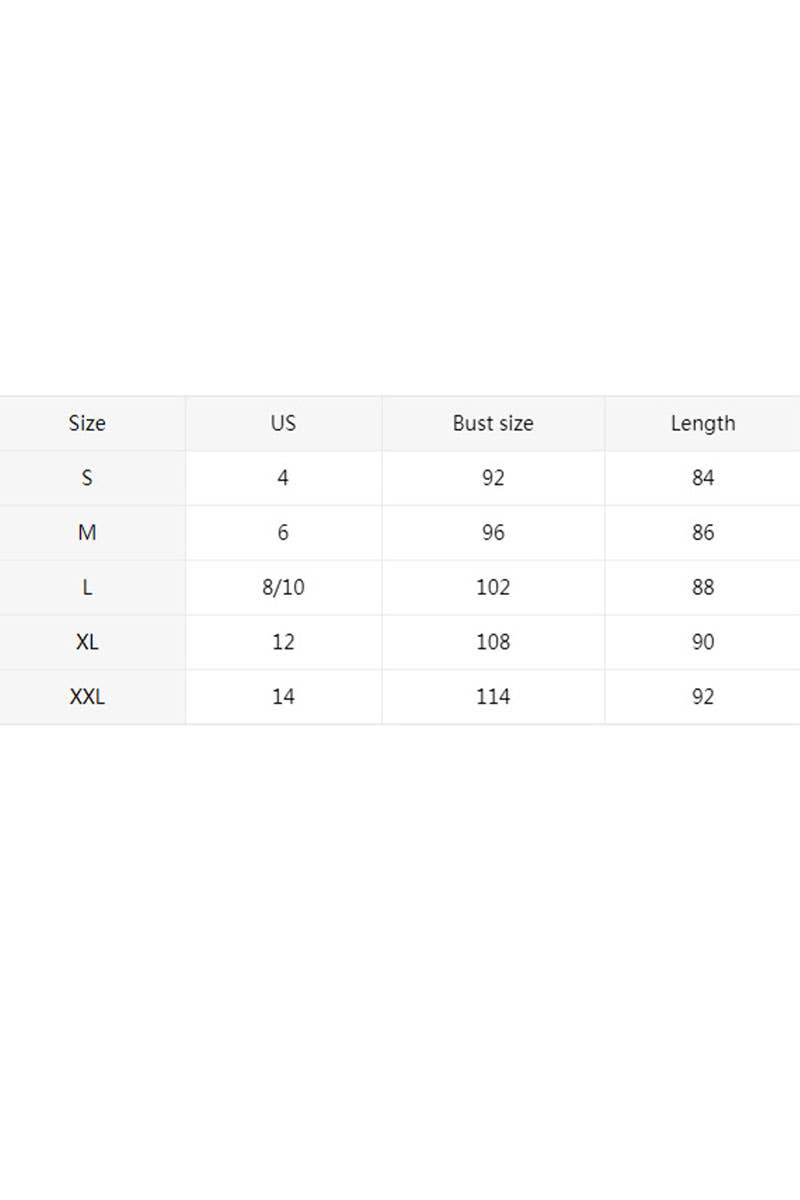Click the length 86 cell

coord(703,533)
